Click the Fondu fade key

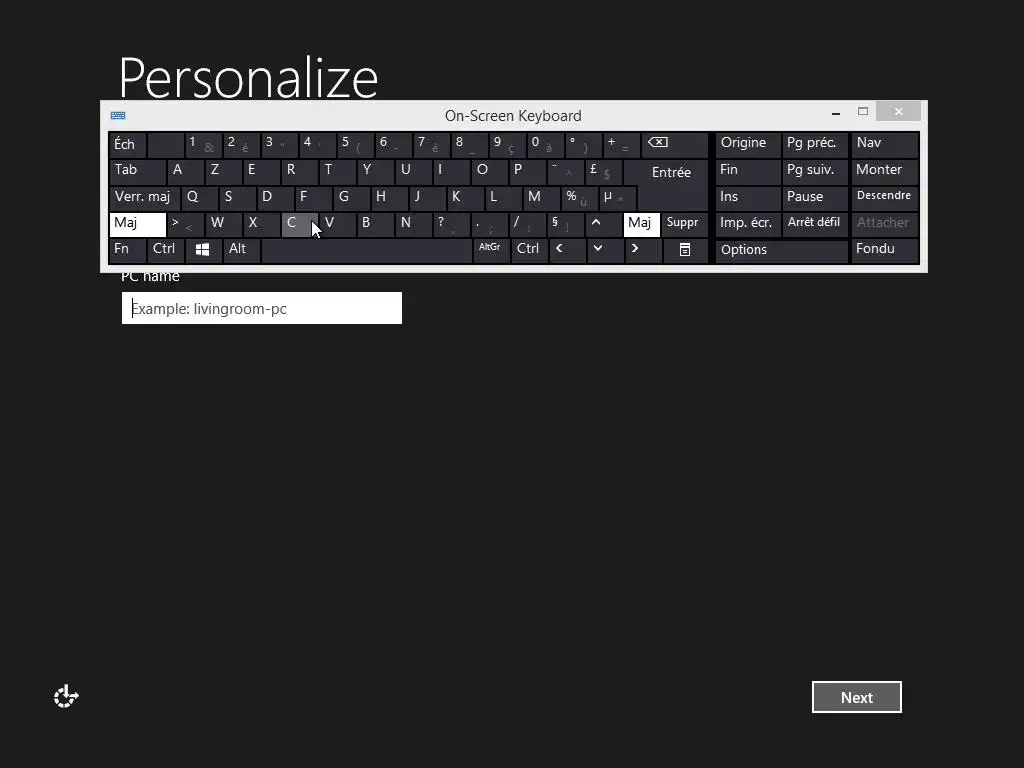(886, 250)
